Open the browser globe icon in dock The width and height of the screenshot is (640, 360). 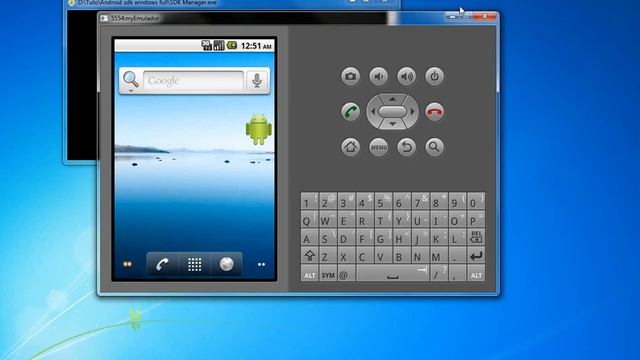coord(227,264)
